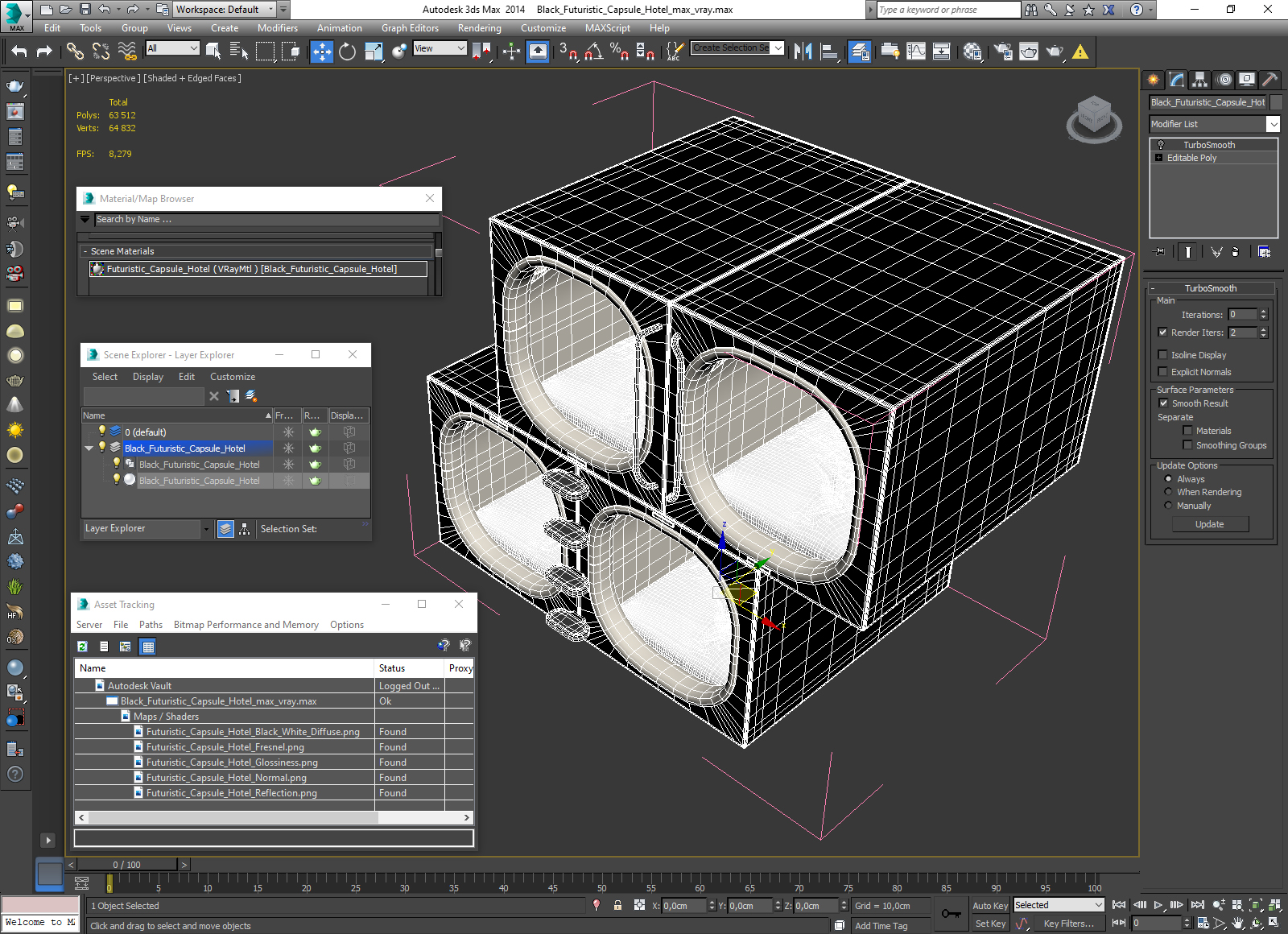1288x934 pixels.
Task: Switch to the Display command panel
Action: (x=1247, y=79)
